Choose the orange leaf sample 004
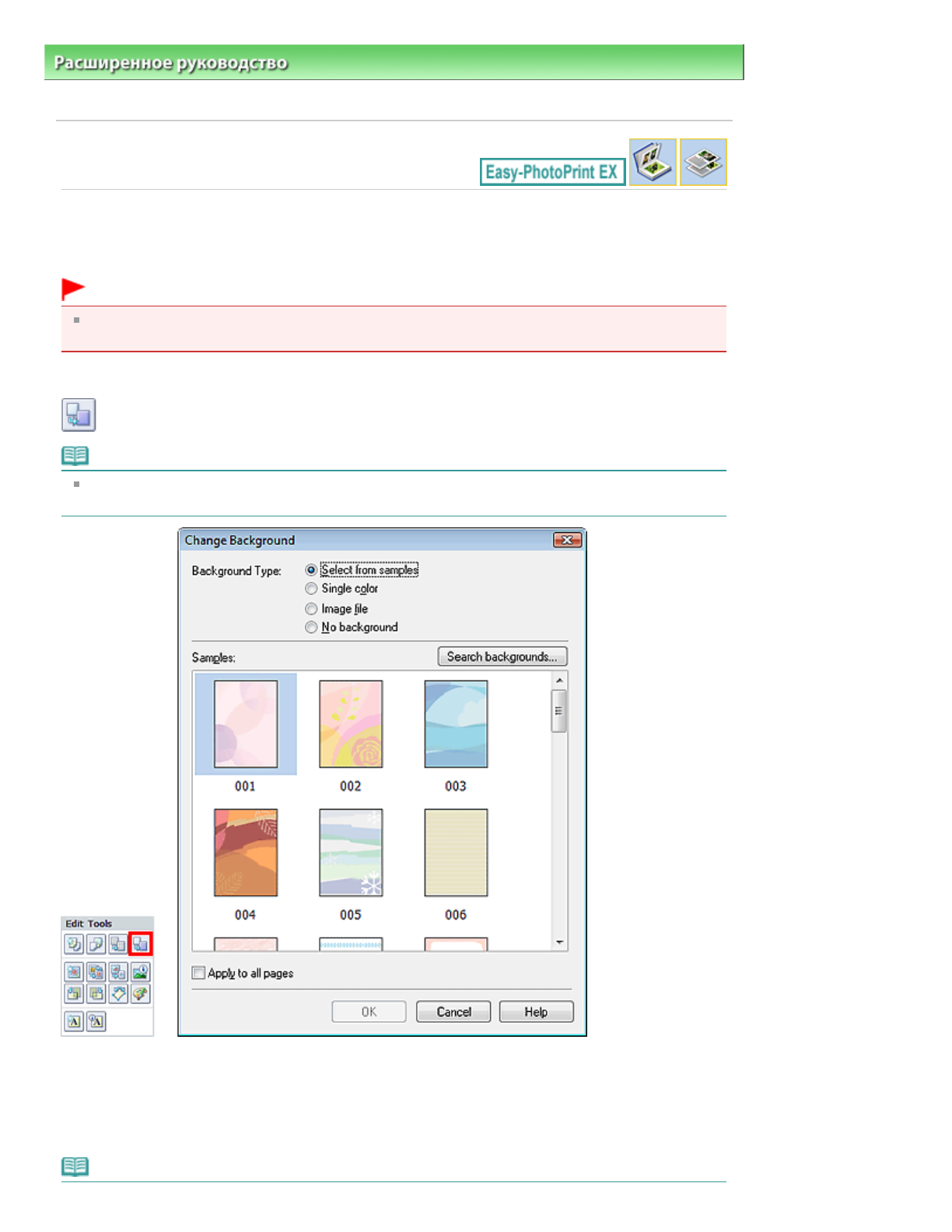 (246, 852)
